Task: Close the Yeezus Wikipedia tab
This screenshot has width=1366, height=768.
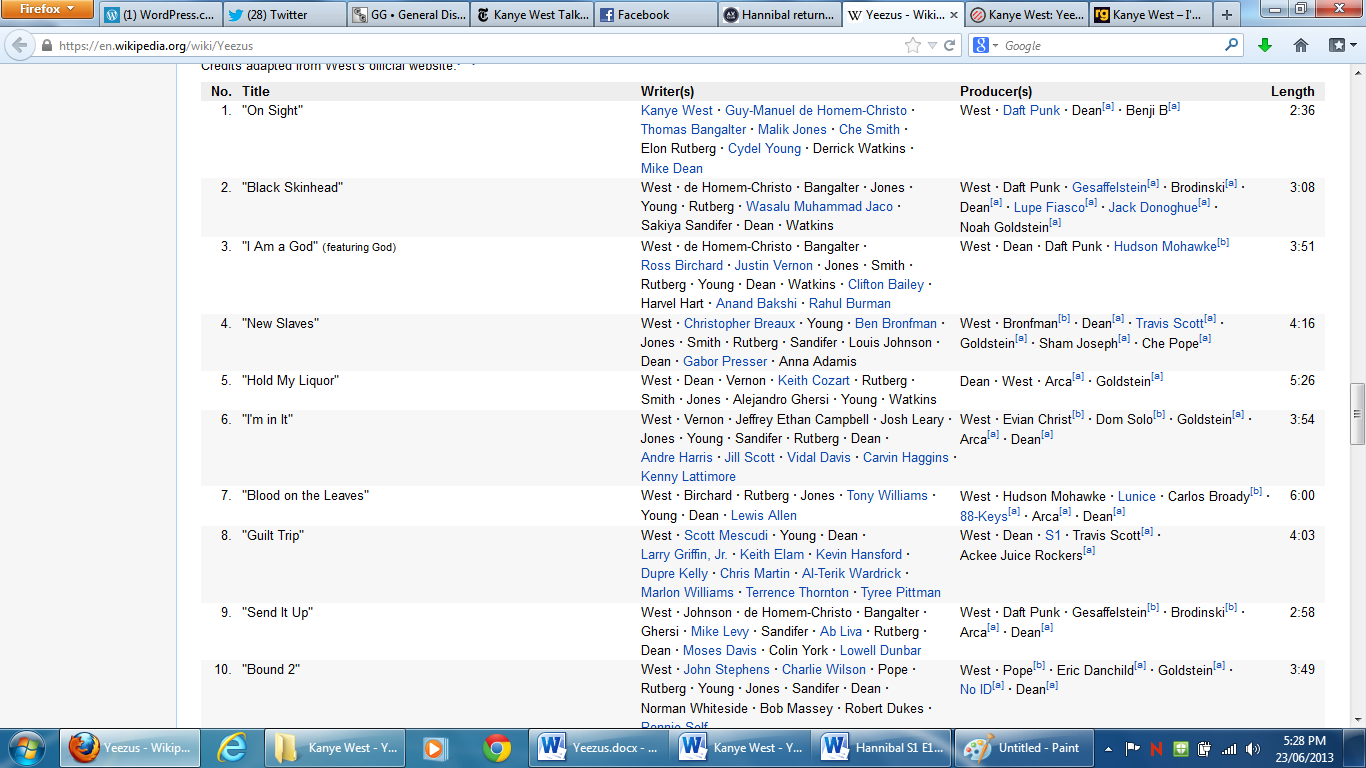Action: point(952,15)
